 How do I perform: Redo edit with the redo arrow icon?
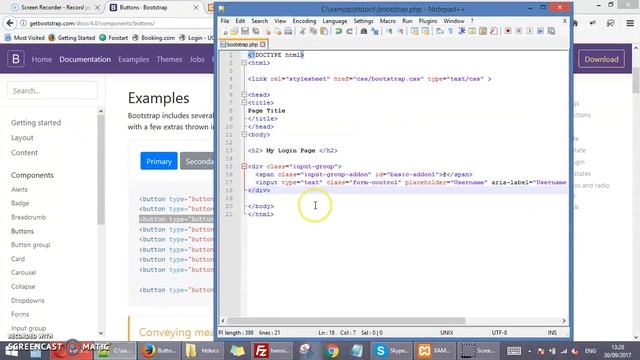[349, 31]
